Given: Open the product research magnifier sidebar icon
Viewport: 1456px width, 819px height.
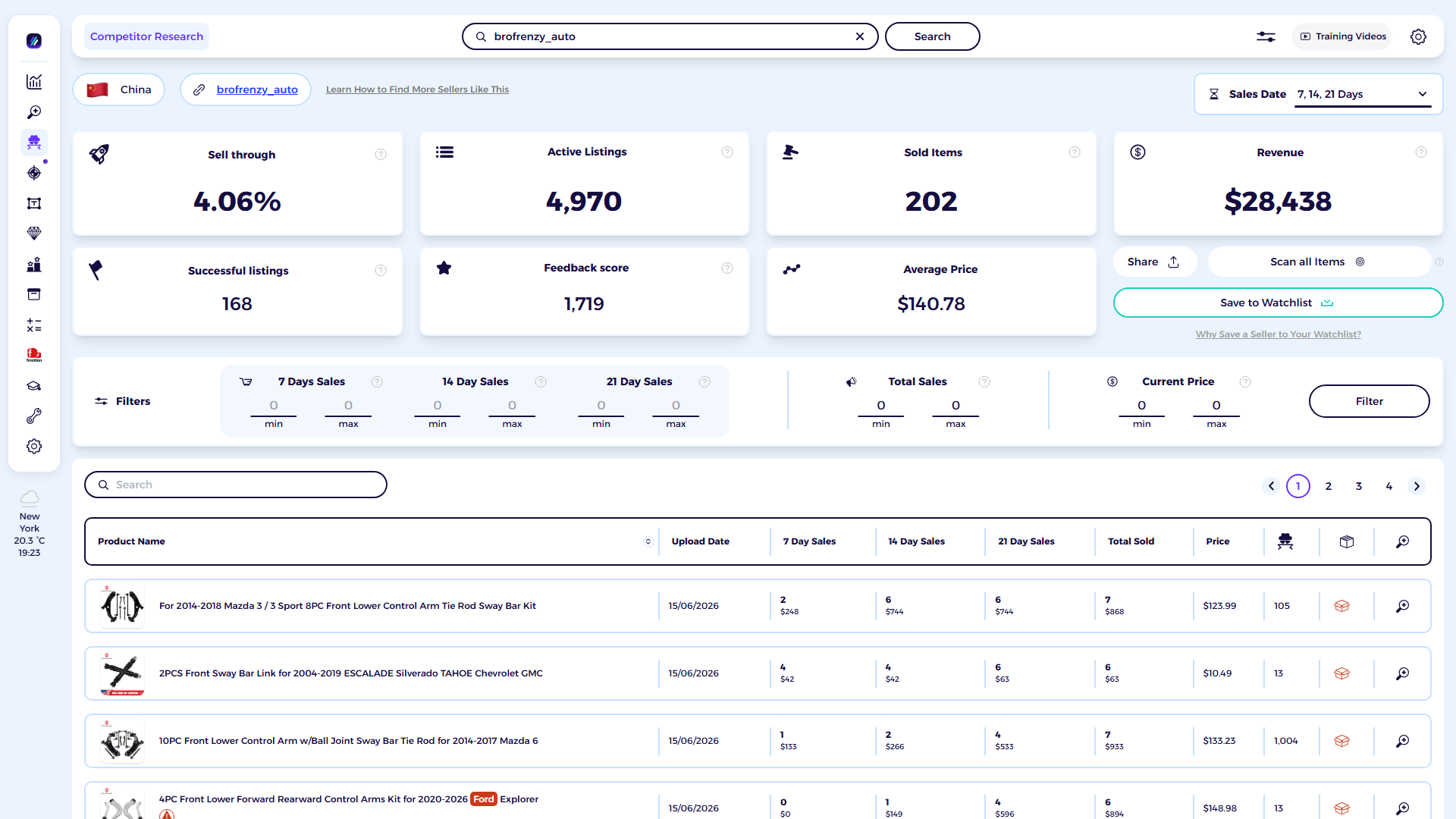Looking at the screenshot, I should click(34, 112).
